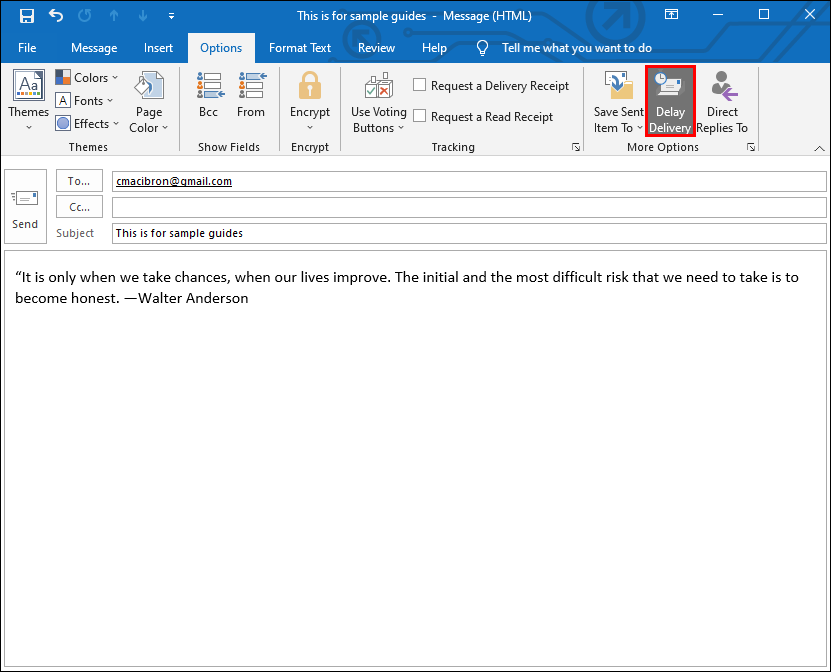The image size is (831, 672).
Task: Enable Request a Read Receipt
Action: 420,117
